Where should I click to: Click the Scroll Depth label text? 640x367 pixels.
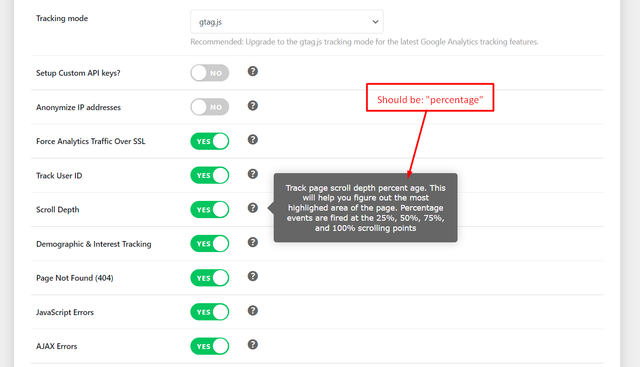58,209
